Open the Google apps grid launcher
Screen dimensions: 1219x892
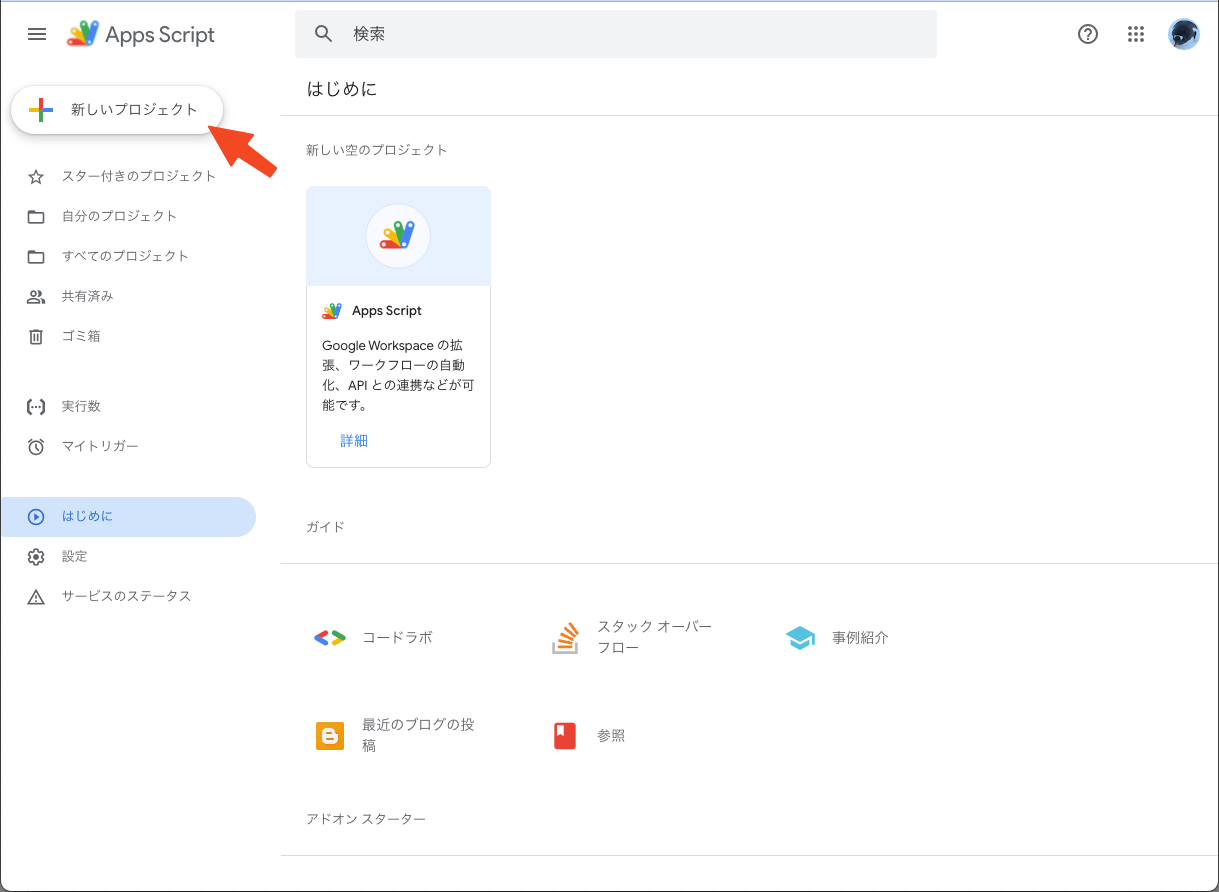(1135, 34)
